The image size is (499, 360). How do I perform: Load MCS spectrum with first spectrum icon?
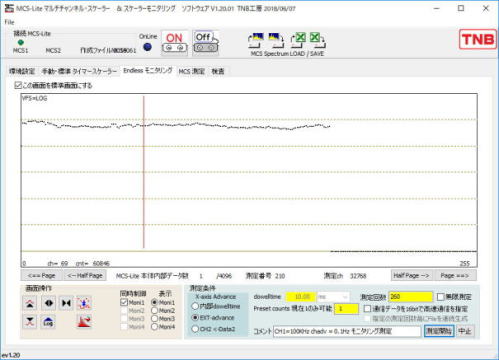click(256, 40)
